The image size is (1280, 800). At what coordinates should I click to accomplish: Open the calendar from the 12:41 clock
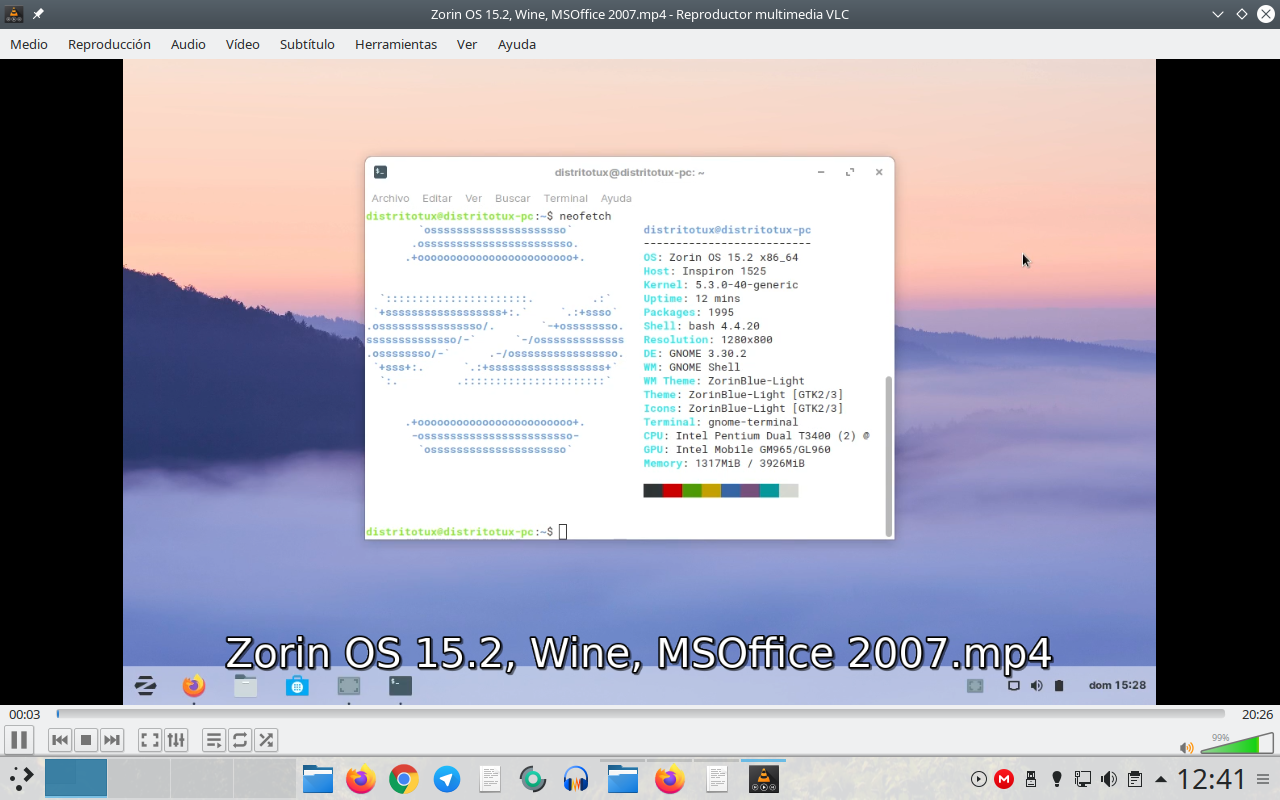pos(1211,778)
